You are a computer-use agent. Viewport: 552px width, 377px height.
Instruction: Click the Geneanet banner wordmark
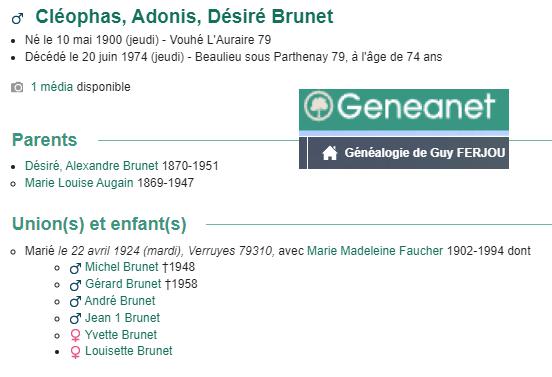click(416, 106)
